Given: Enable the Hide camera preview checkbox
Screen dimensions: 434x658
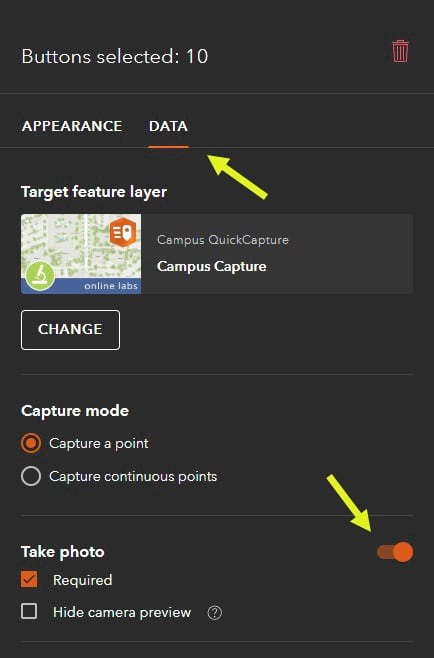Looking at the screenshot, I should click(x=29, y=611).
